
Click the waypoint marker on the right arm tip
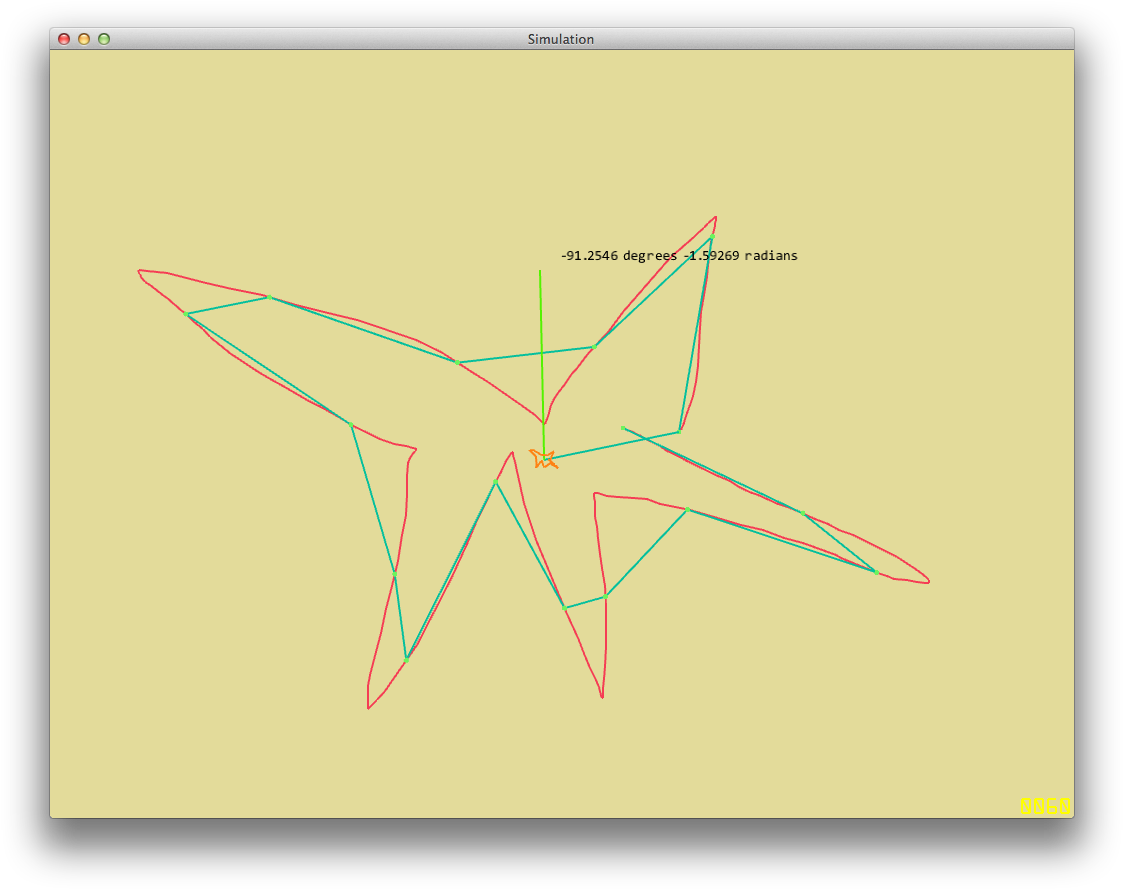pos(875,572)
